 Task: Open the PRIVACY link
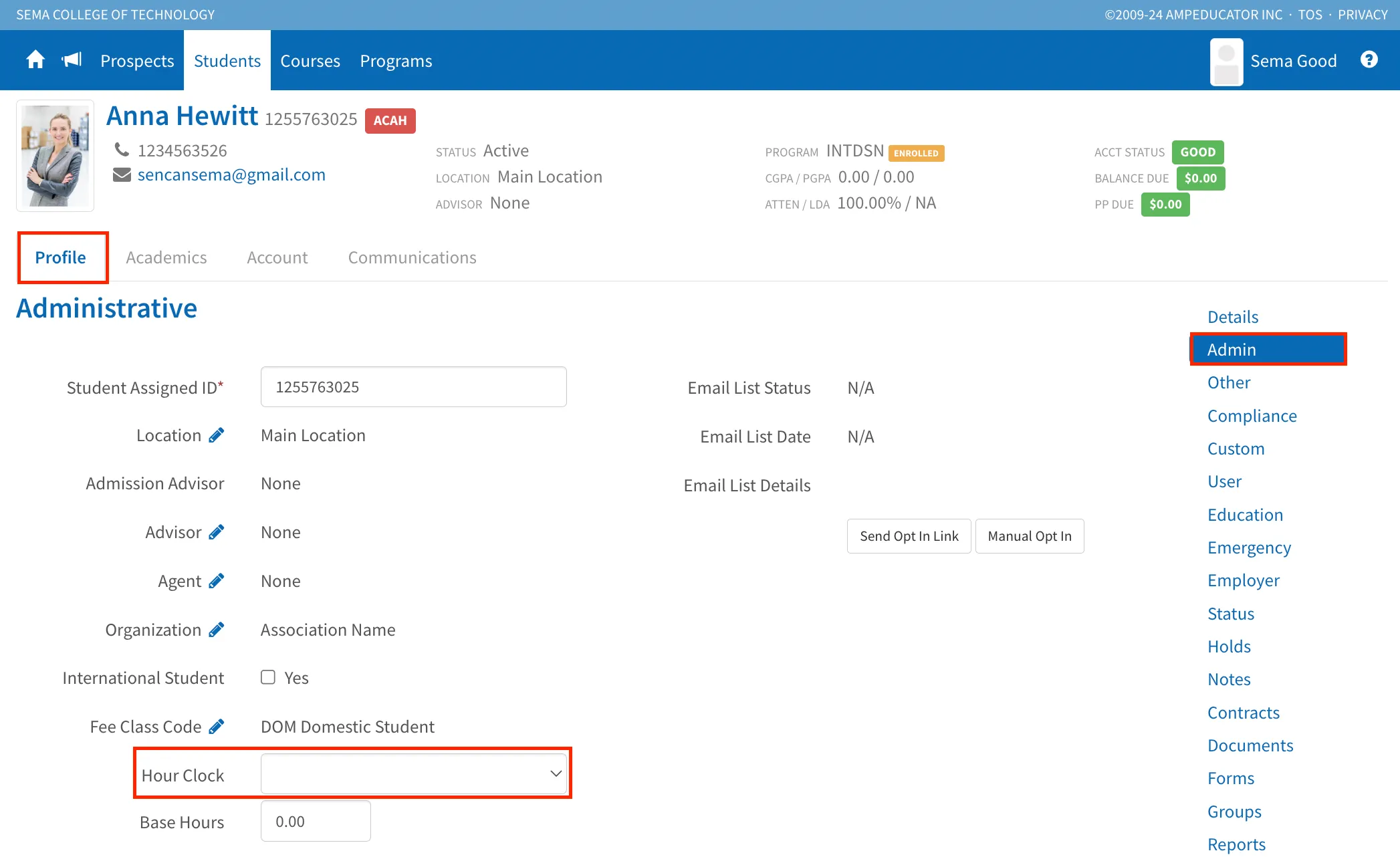point(1363,15)
